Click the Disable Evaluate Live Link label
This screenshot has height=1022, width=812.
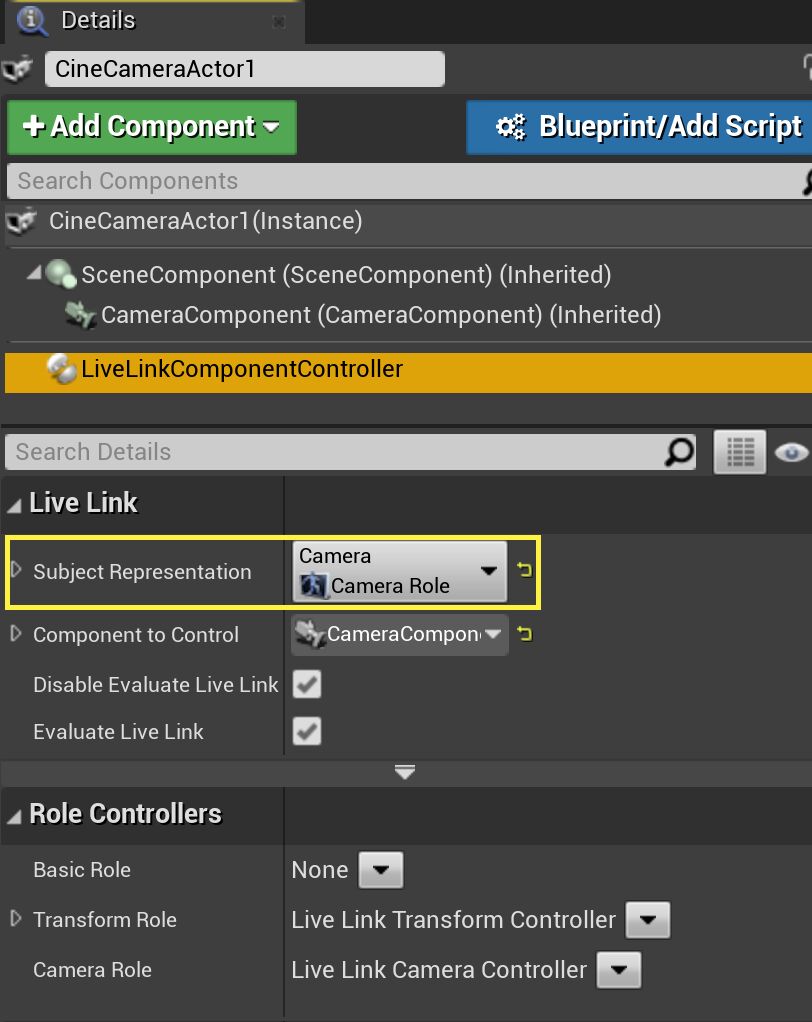156,684
